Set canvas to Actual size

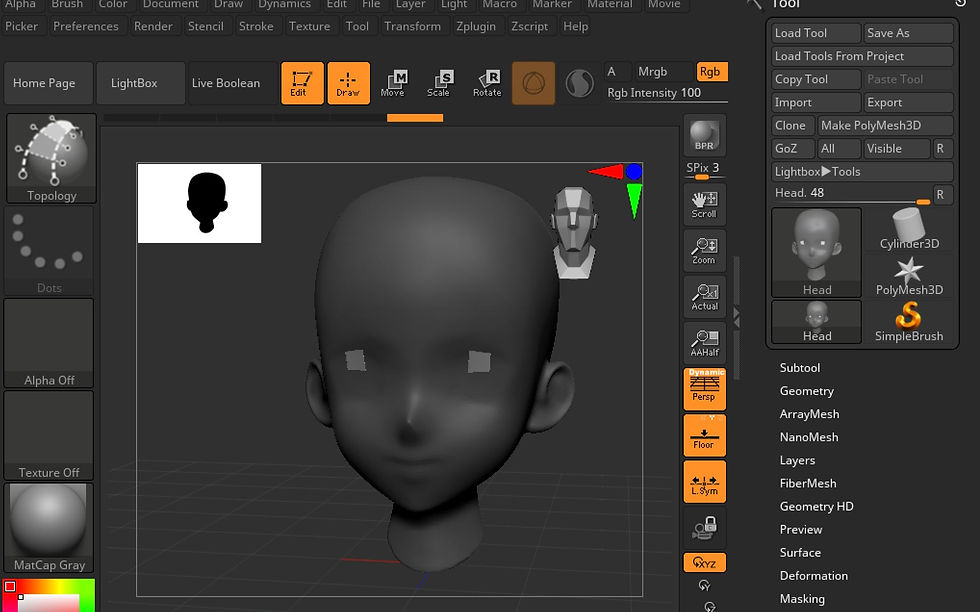704,297
